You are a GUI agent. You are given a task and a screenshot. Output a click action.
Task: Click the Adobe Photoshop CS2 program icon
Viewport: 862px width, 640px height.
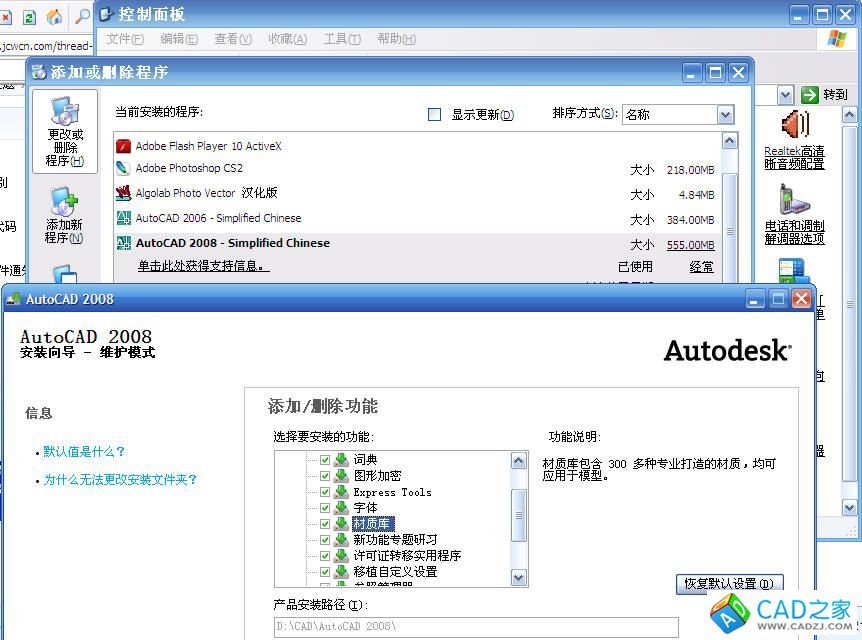124,169
